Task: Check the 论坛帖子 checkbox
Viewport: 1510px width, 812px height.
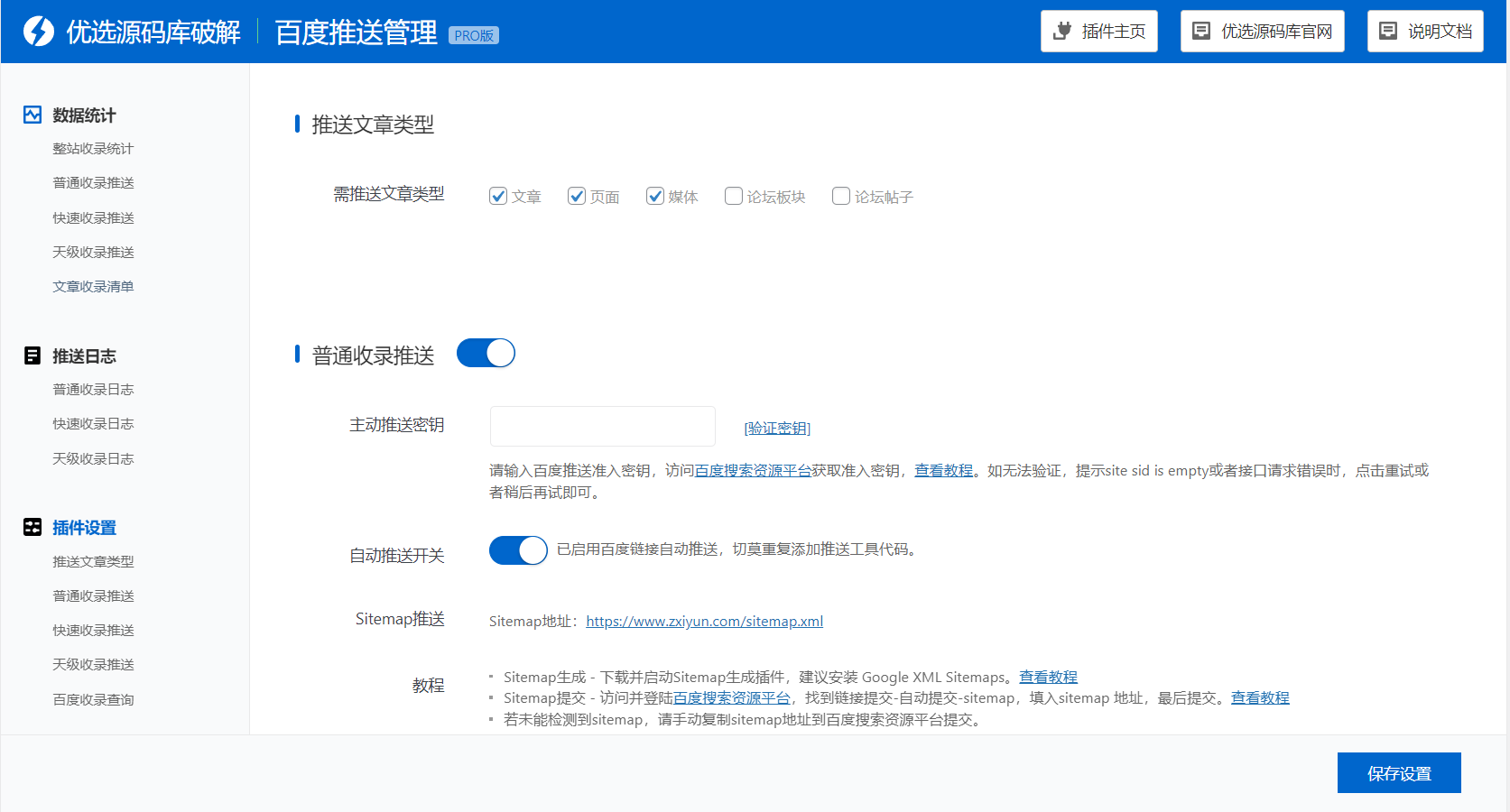Action: tap(841, 196)
